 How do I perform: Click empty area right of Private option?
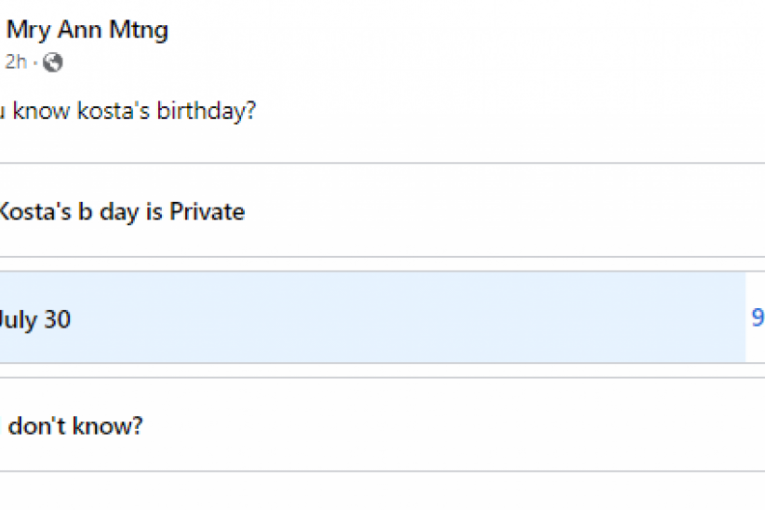tap(550, 211)
